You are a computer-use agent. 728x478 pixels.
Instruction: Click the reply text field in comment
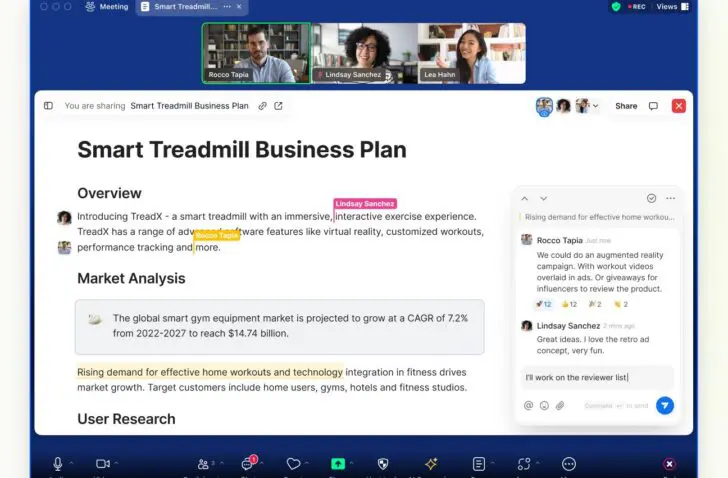[x=597, y=377]
